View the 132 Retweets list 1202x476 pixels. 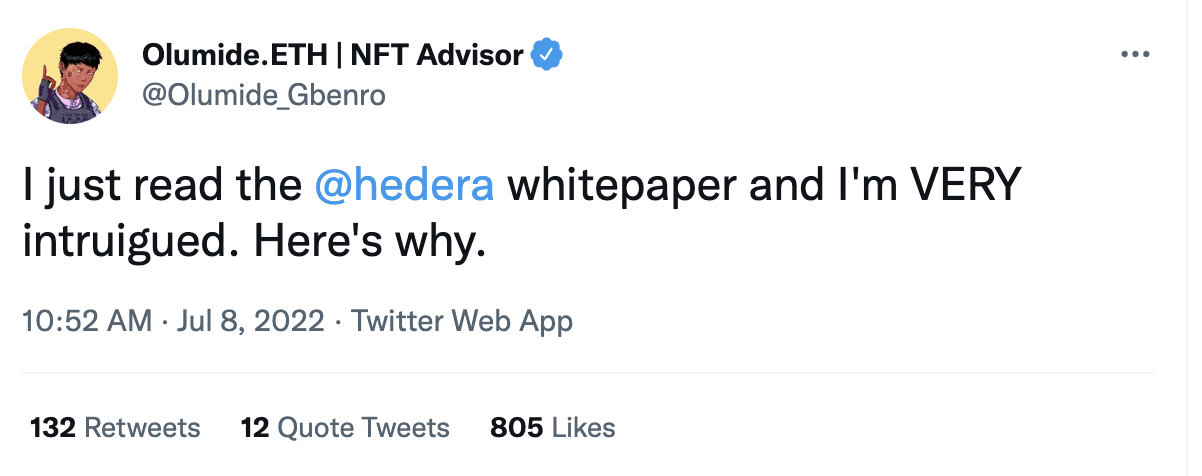coord(115,428)
